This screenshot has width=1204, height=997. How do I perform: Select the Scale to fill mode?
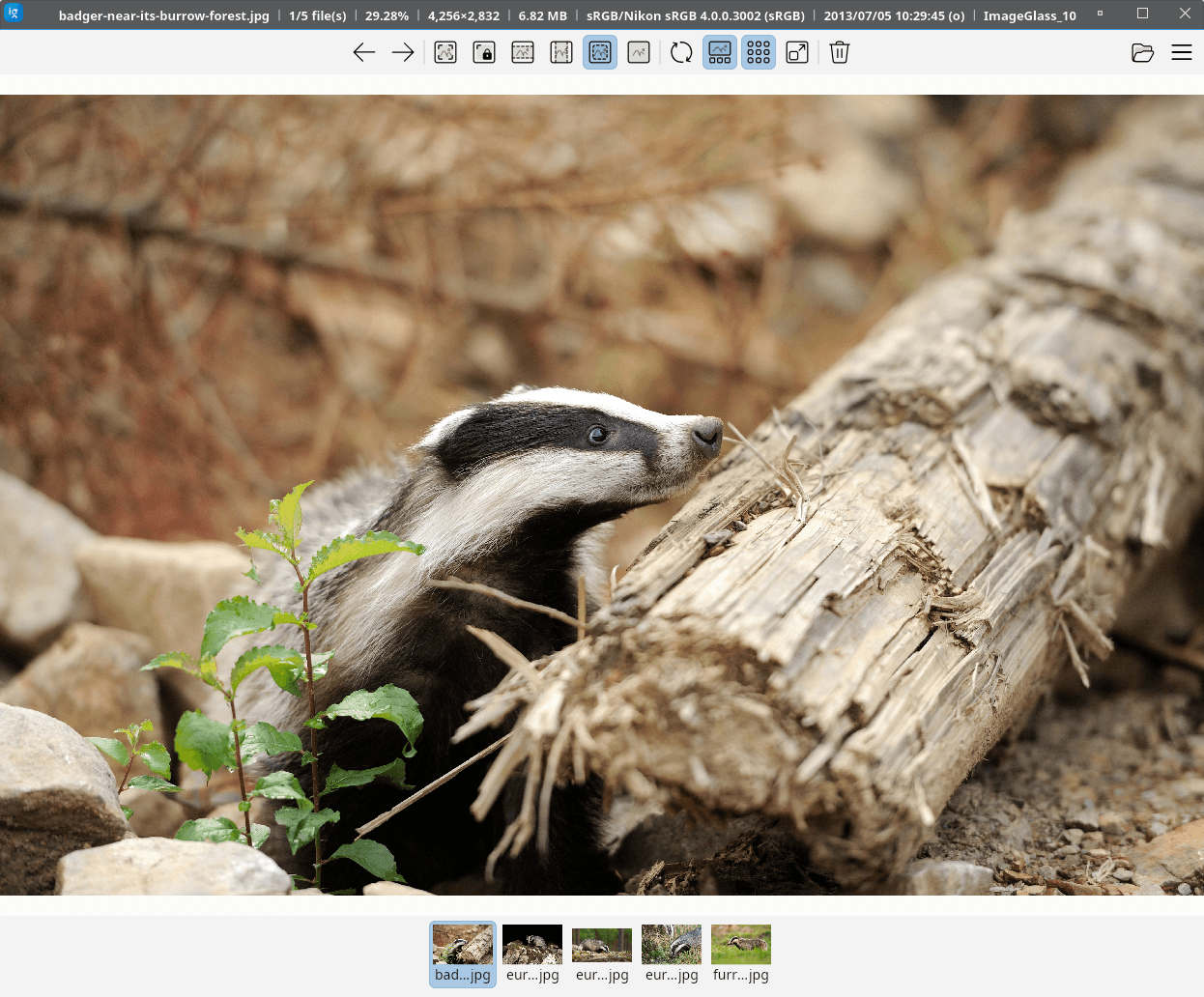click(x=639, y=52)
